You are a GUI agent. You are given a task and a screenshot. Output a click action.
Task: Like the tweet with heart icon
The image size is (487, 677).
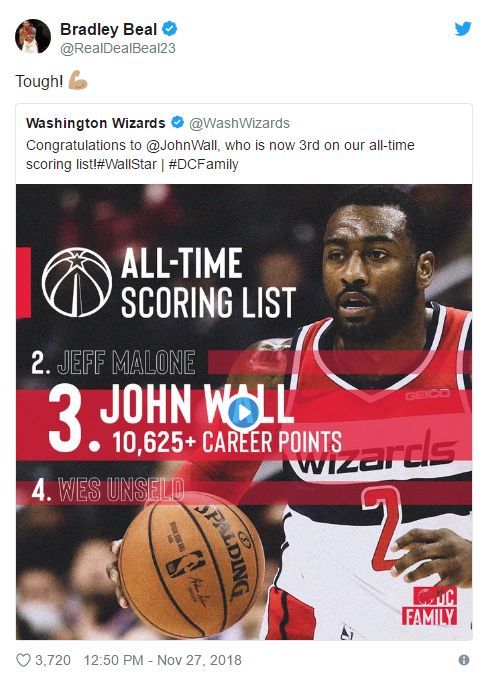[23, 660]
